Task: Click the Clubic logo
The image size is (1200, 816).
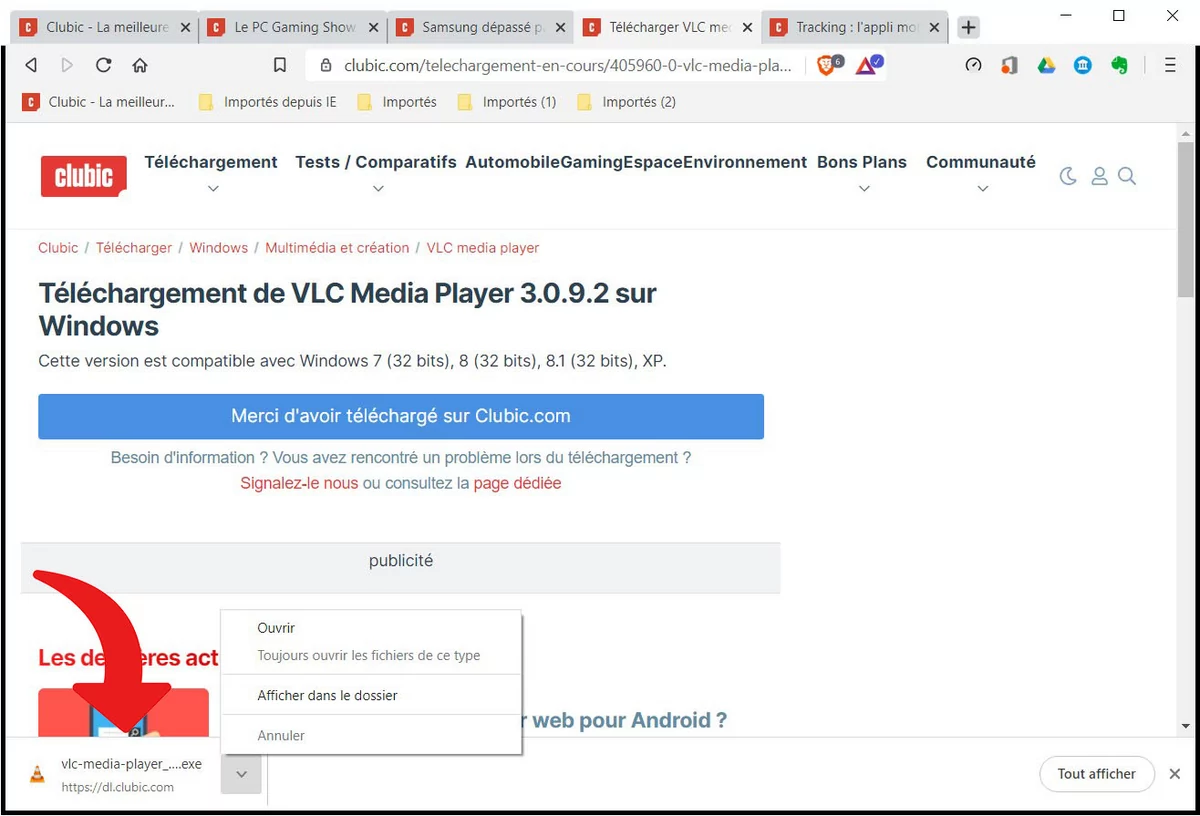Action: click(x=84, y=176)
